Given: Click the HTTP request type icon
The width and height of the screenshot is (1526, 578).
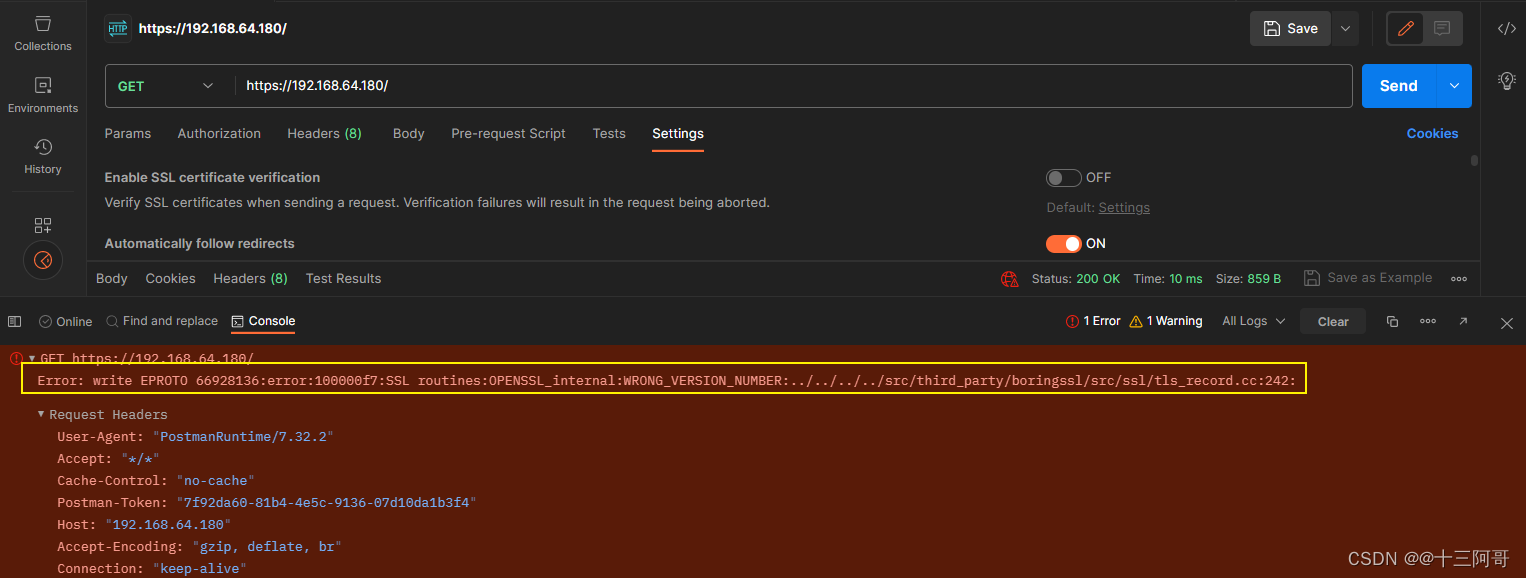Looking at the screenshot, I should [x=118, y=29].
